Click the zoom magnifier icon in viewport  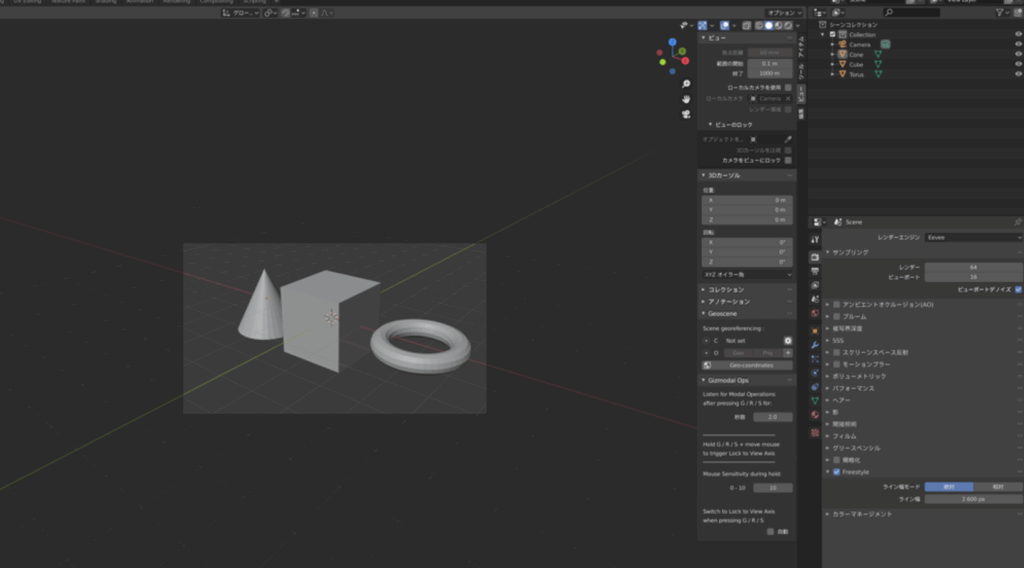click(x=686, y=84)
